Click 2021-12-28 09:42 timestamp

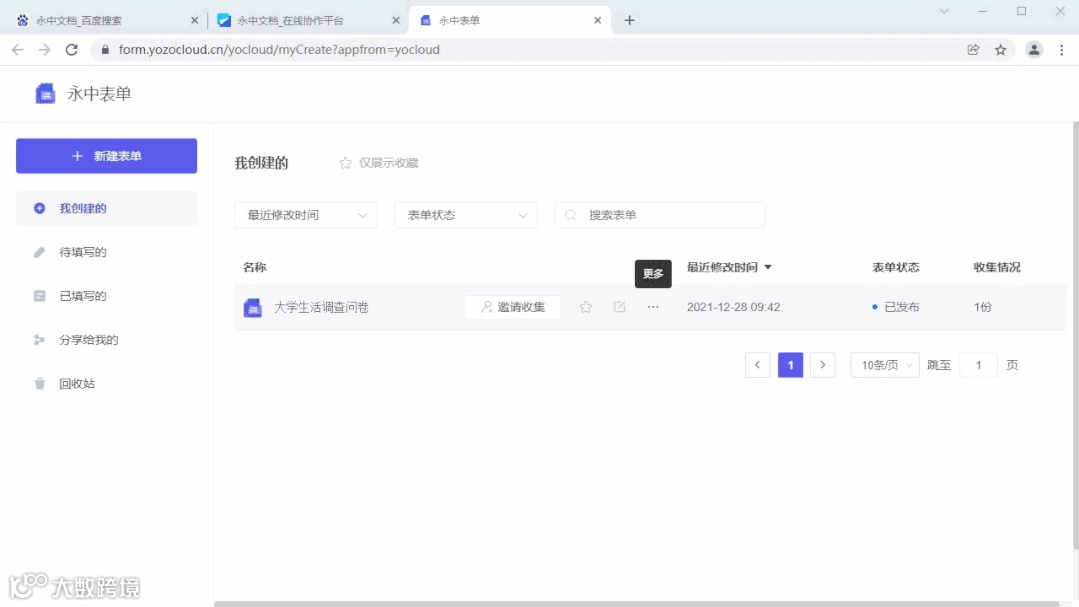734,308
